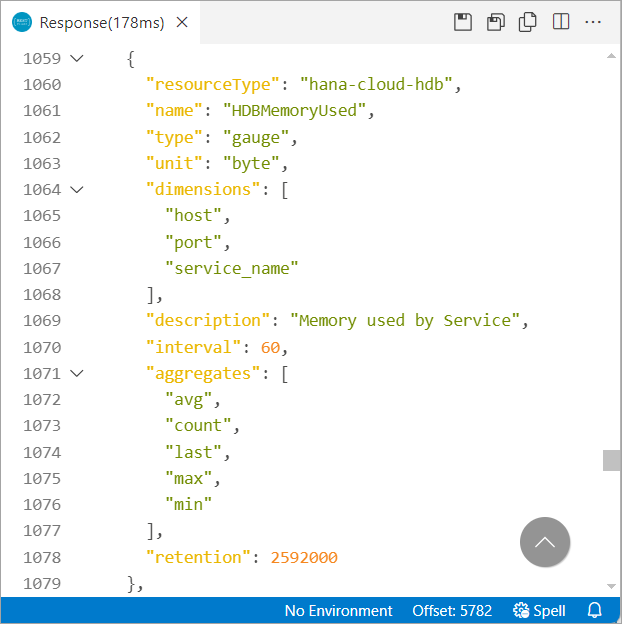The image size is (622, 624).
Task: Click the "gauge" value
Action: click(256, 138)
